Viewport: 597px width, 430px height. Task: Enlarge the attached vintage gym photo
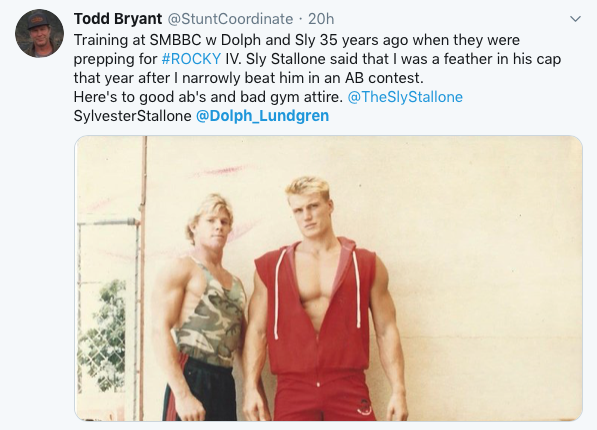pos(329,278)
